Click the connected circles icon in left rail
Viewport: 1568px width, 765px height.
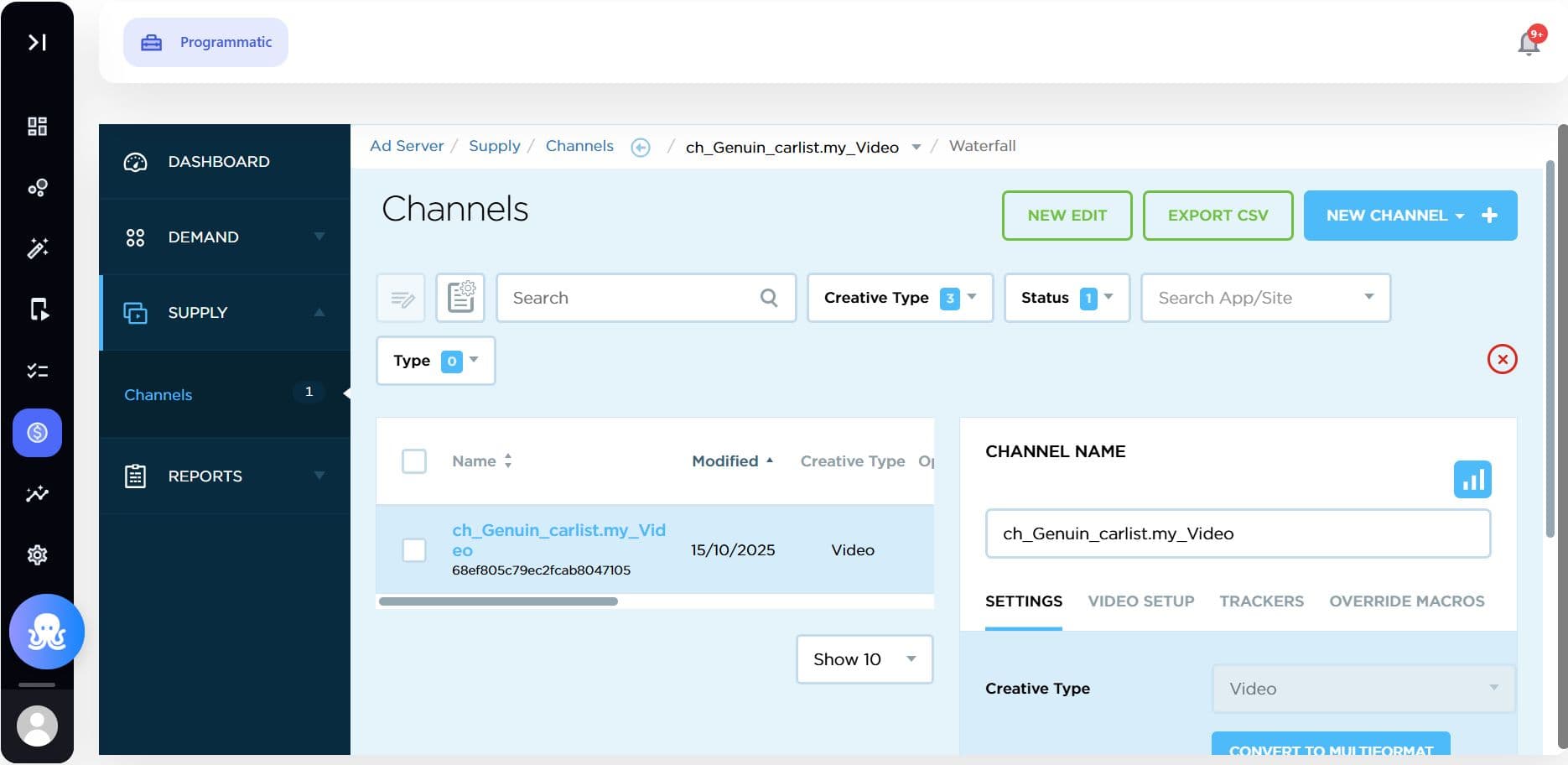[37, 188]
